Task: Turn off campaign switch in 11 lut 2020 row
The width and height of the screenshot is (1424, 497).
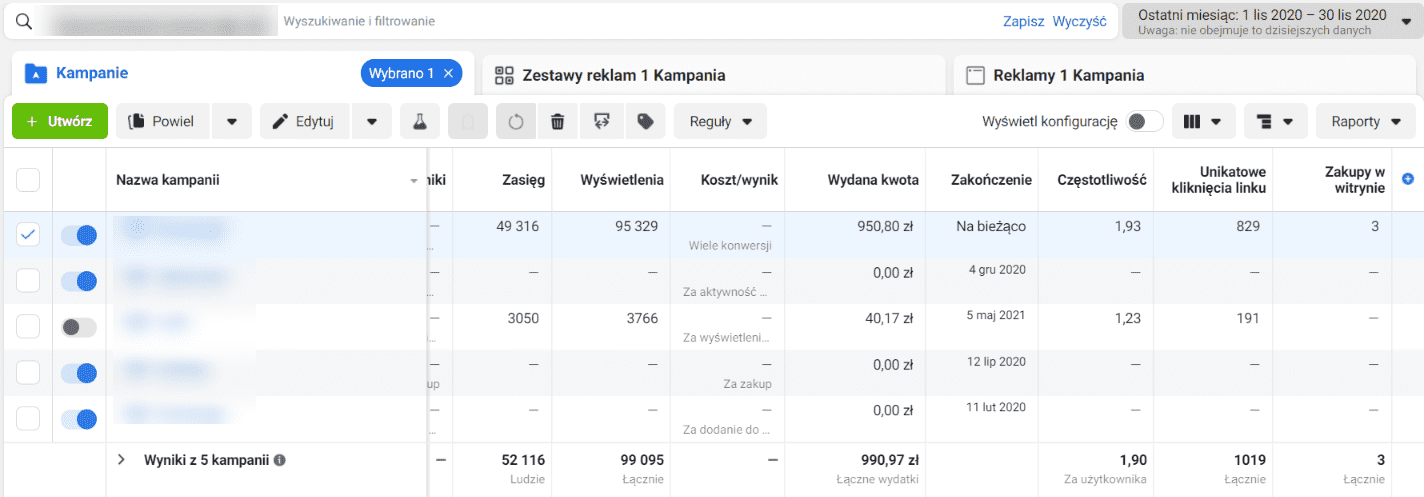Action: 79,419
